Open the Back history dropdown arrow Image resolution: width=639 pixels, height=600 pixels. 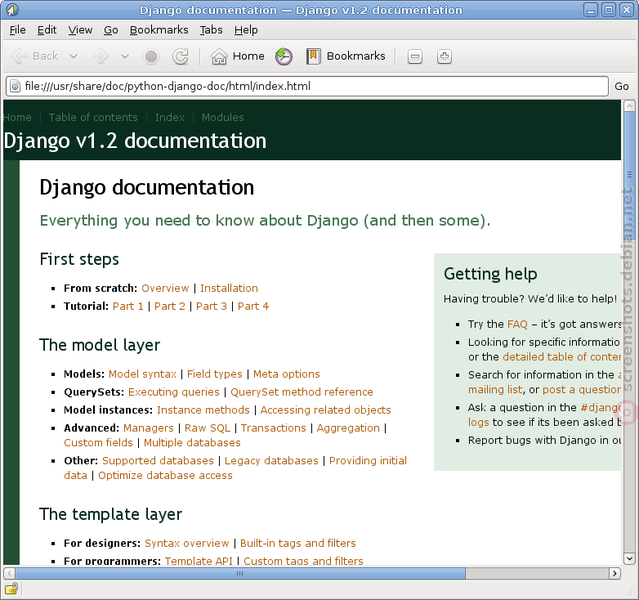tap(73, 56)
